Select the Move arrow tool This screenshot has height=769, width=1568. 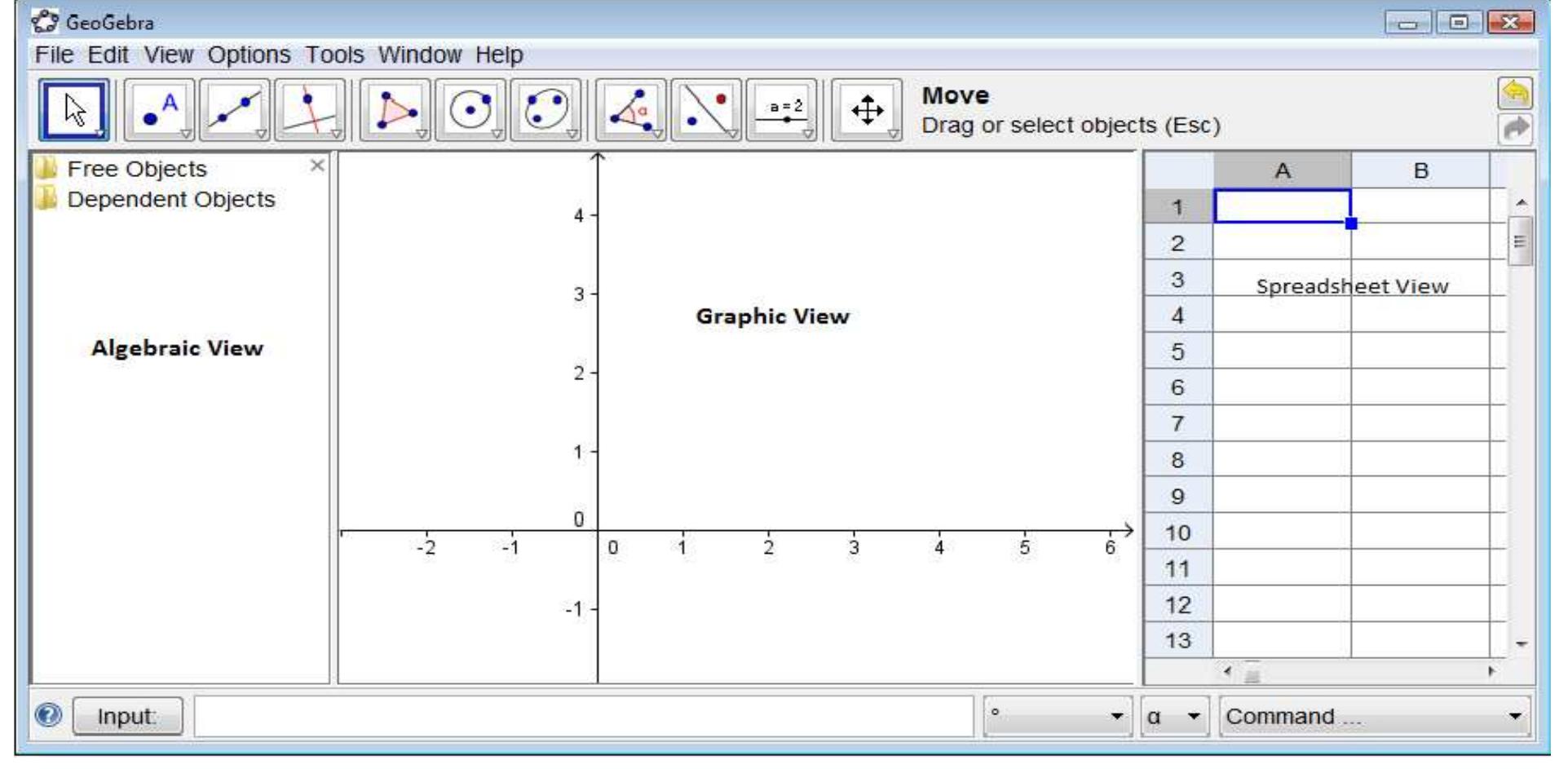(74, 110)
